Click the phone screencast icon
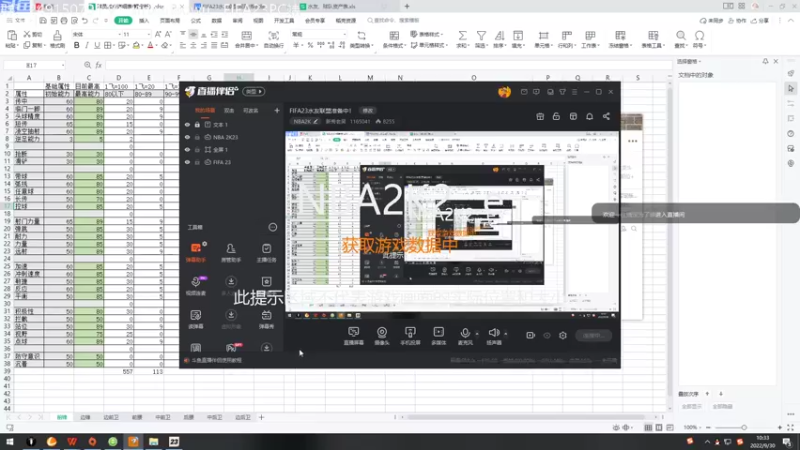 410,332
